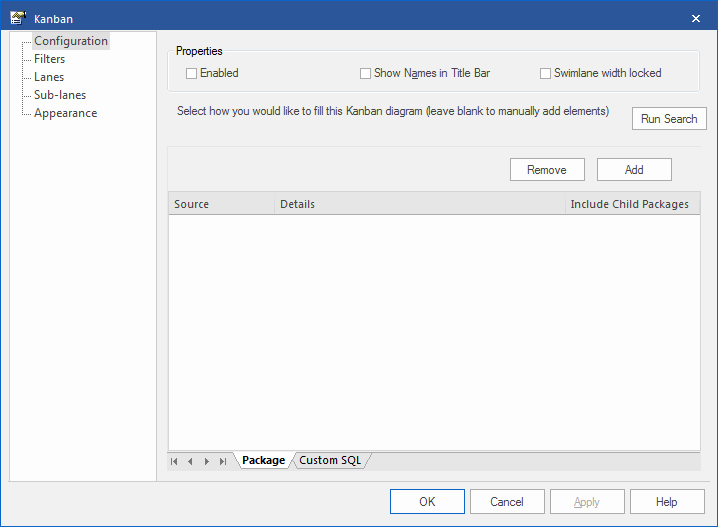Close the Kanban dialog window
The width and height of the screenshot is (718, 527).
pyautogui.click(x=696, y=18)
